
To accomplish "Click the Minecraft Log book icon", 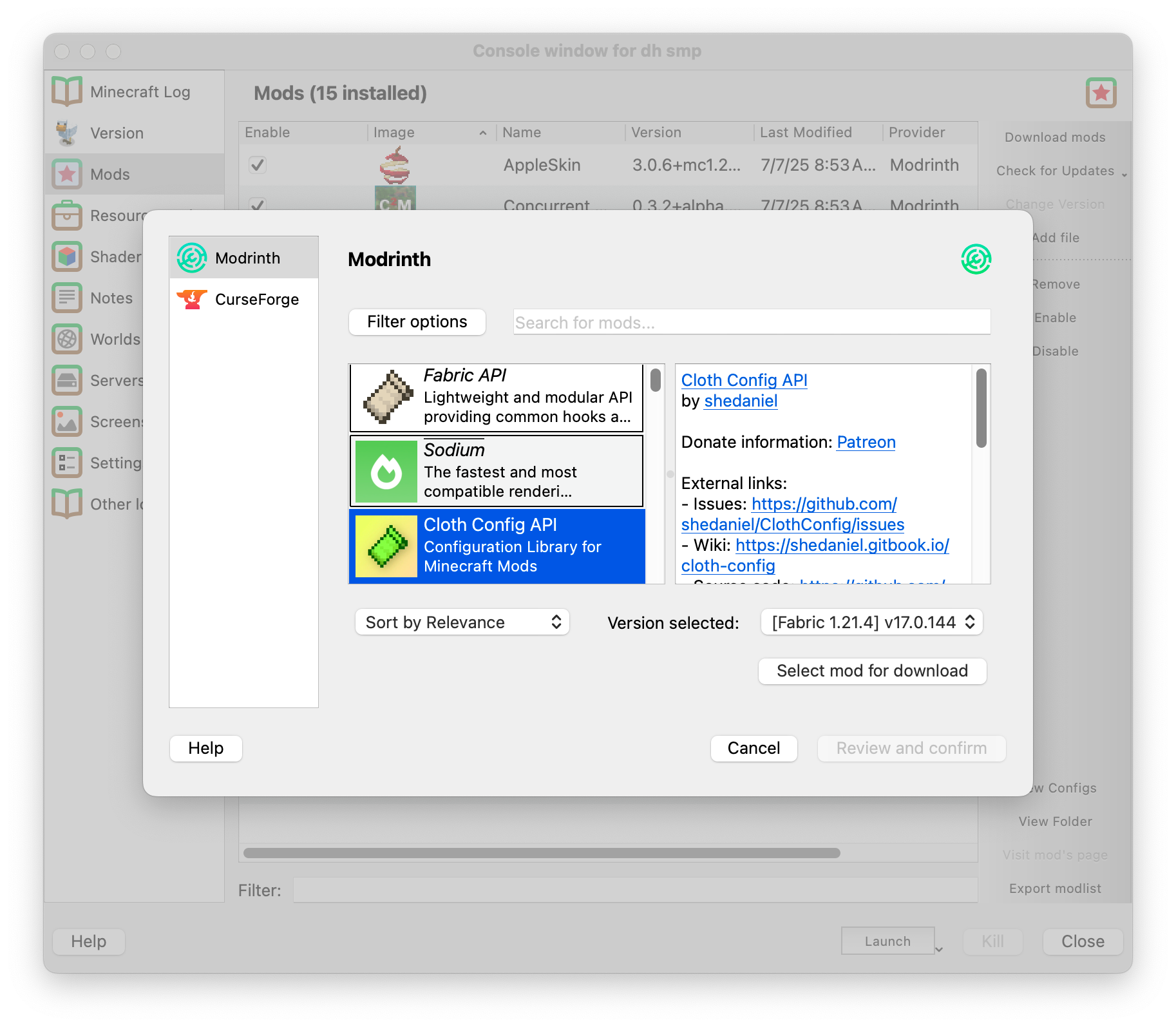I will pos(67,91).
